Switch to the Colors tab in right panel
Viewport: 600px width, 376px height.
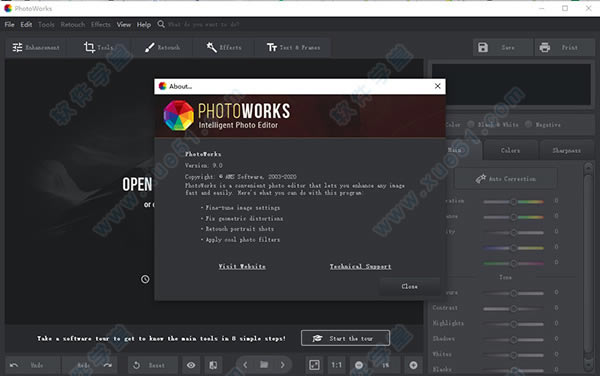coord(510,150)
